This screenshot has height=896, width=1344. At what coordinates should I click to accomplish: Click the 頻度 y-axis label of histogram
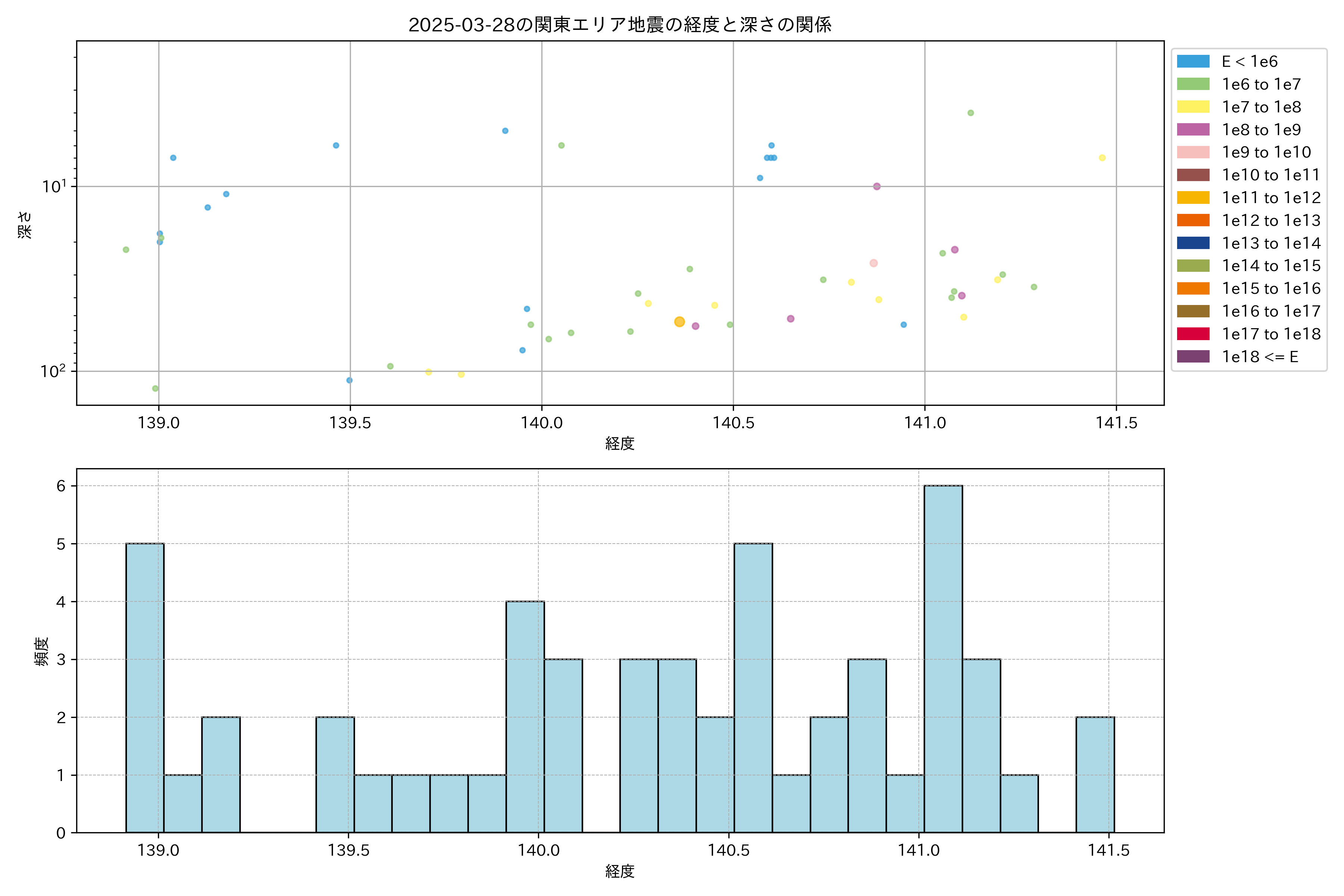pos(41,651)
